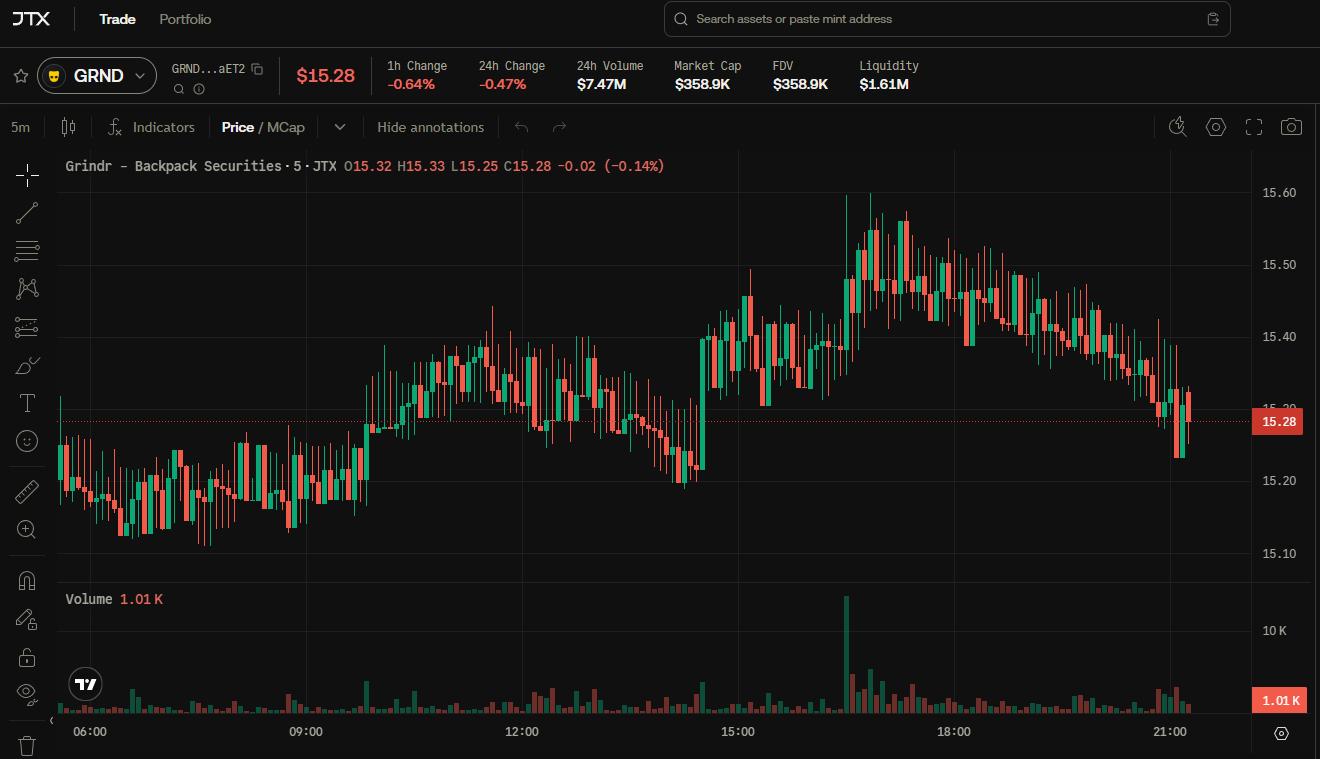Viewport: 1320px width, 759px height.
Task: Click the 24h Change value -0.47%
Action: [502, 84]
